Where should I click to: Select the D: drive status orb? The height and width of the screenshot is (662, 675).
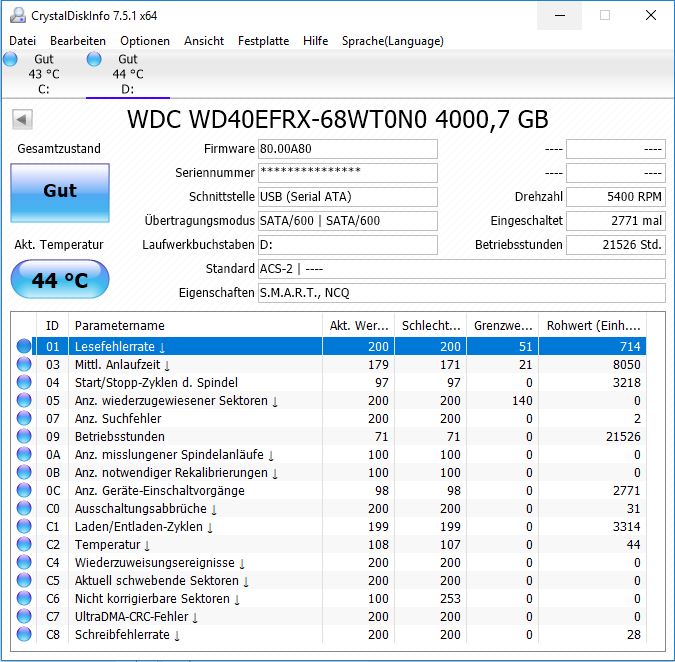(x=94, y=59)
